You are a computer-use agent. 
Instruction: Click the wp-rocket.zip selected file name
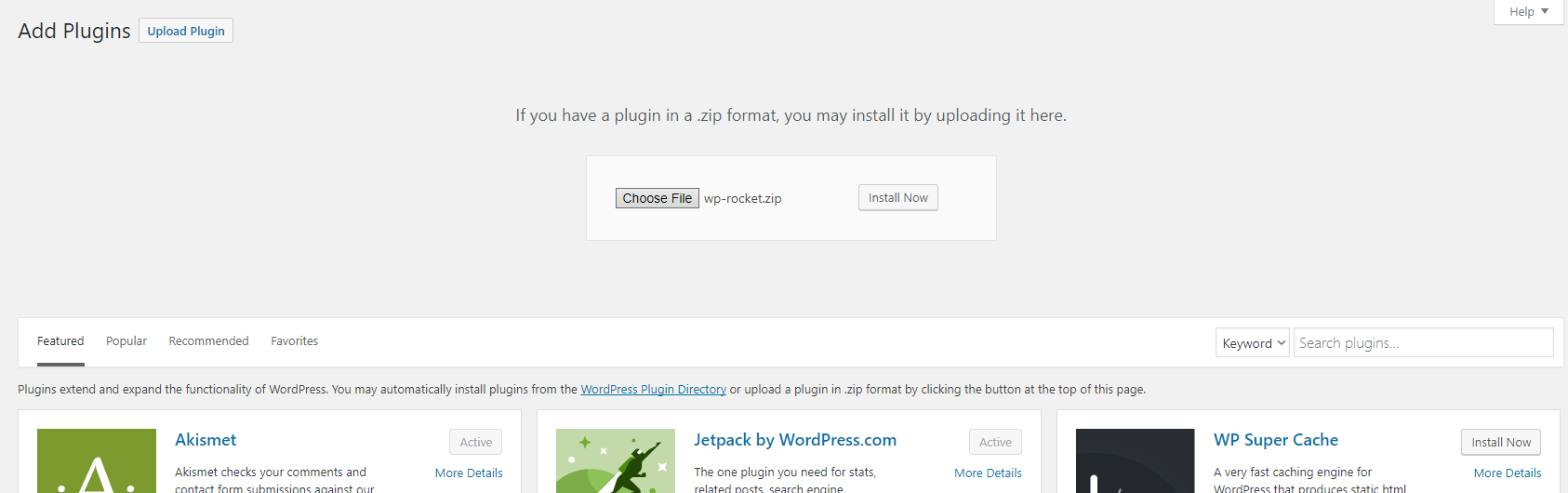[x=742, y=199]
